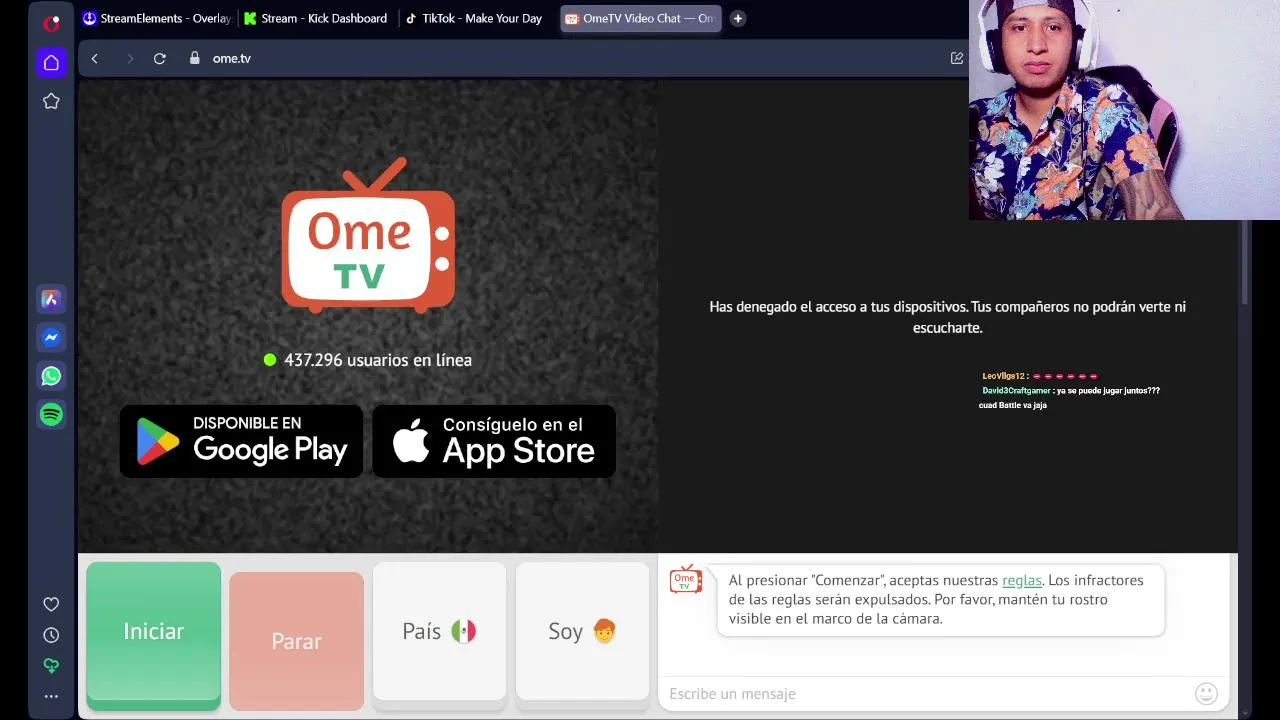Viewport: 1280px width, 720px height.
Task: Switch to StreamElements Overlay tab
Action: coord(157,18)
